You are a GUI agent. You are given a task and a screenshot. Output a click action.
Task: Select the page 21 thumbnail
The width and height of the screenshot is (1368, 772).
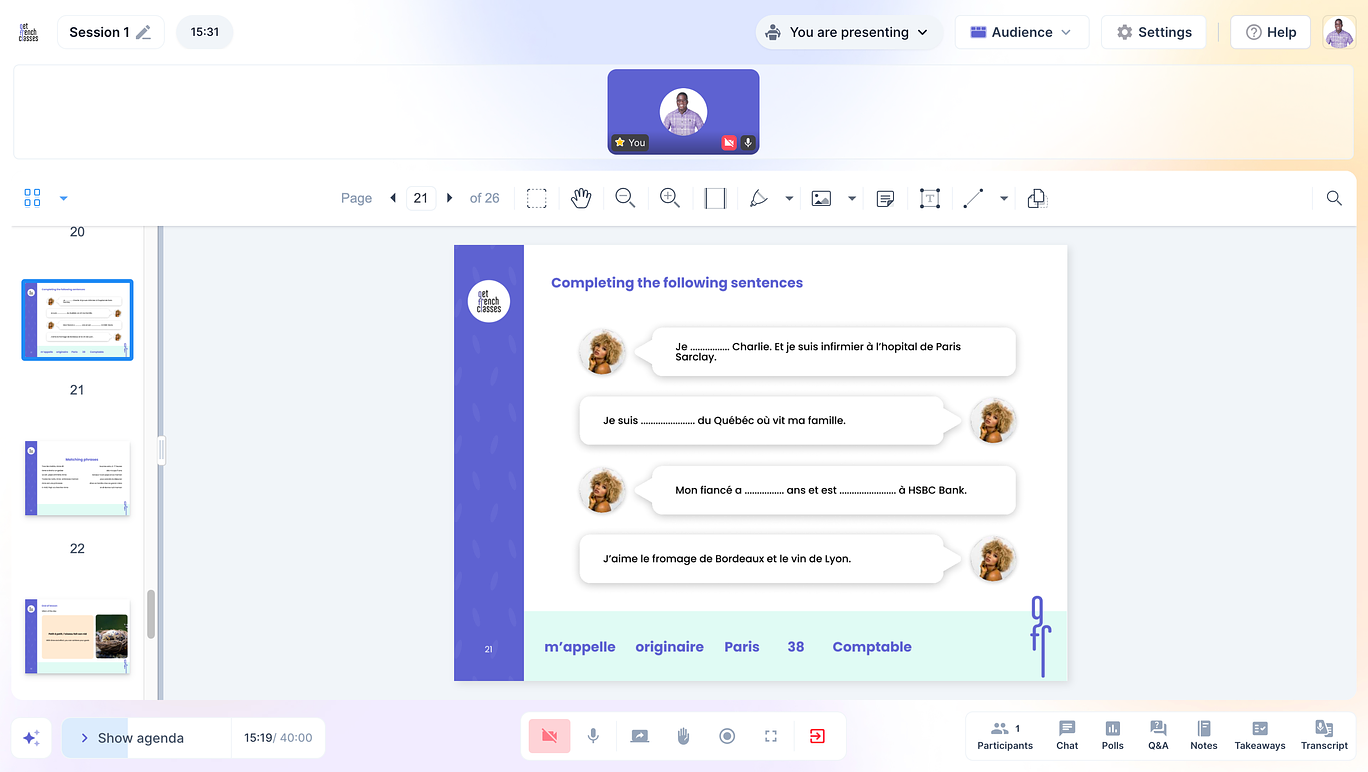pos(77,320)
